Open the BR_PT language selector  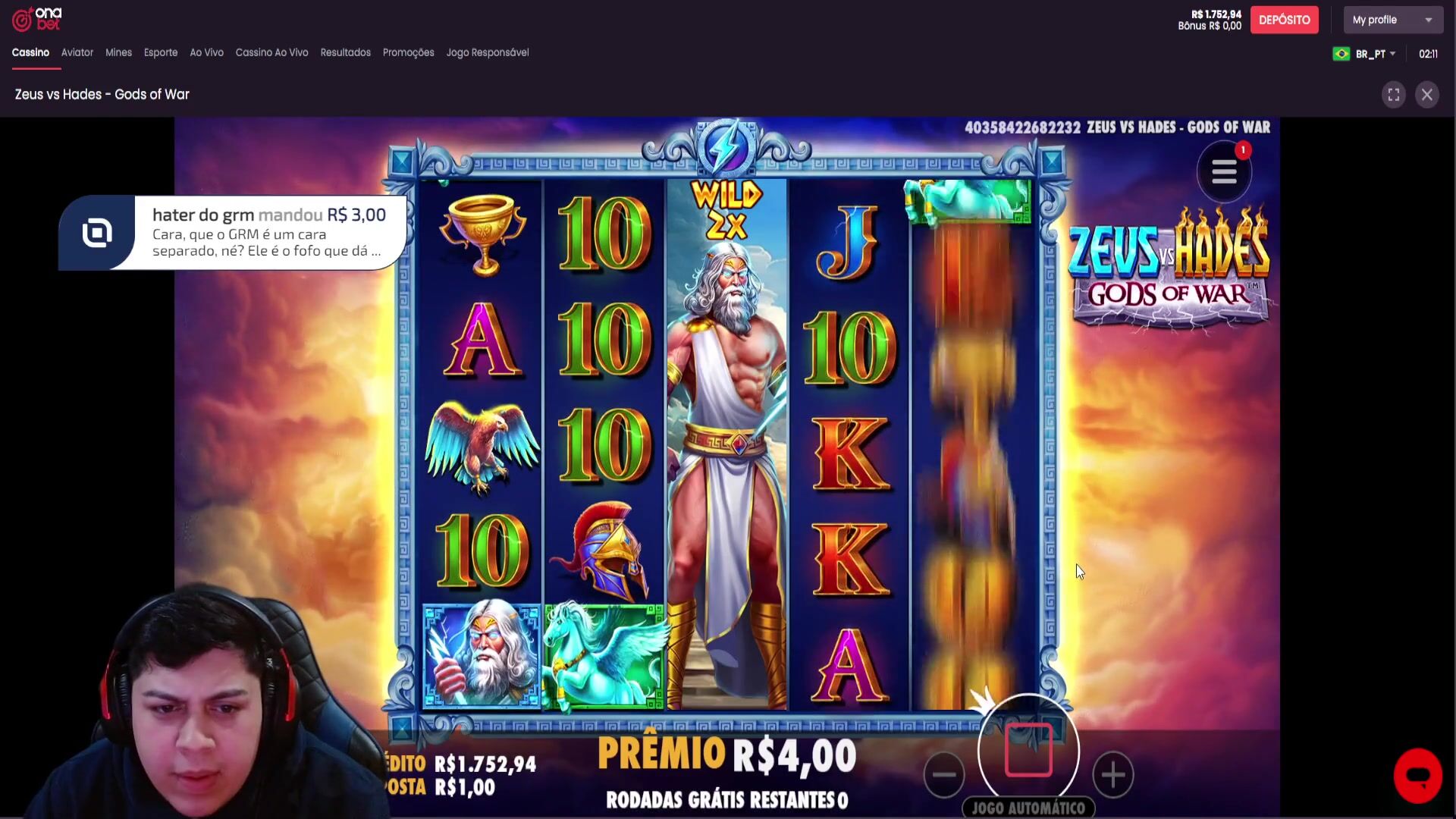click(x=1376, y=54)
